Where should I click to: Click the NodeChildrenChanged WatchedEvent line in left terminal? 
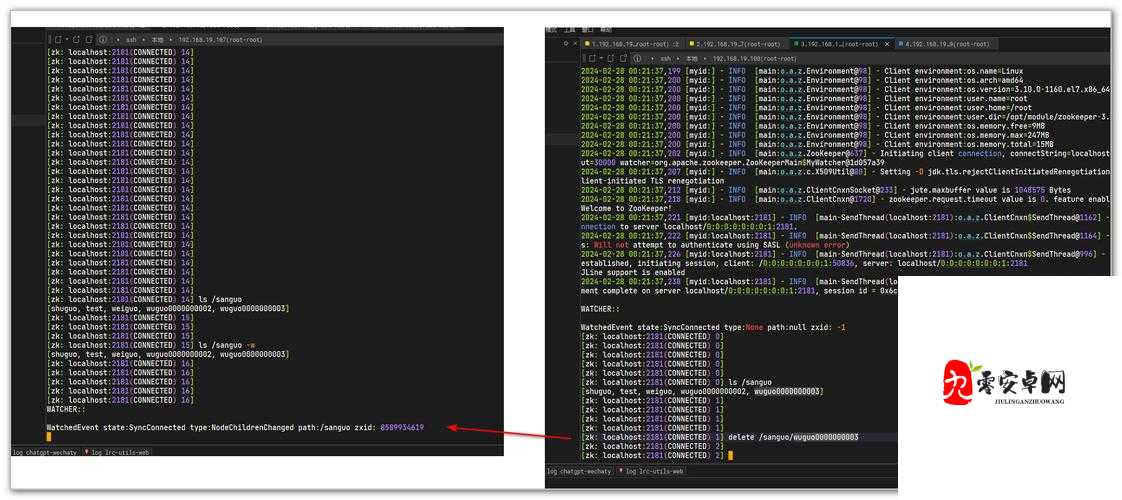(235, 427)
